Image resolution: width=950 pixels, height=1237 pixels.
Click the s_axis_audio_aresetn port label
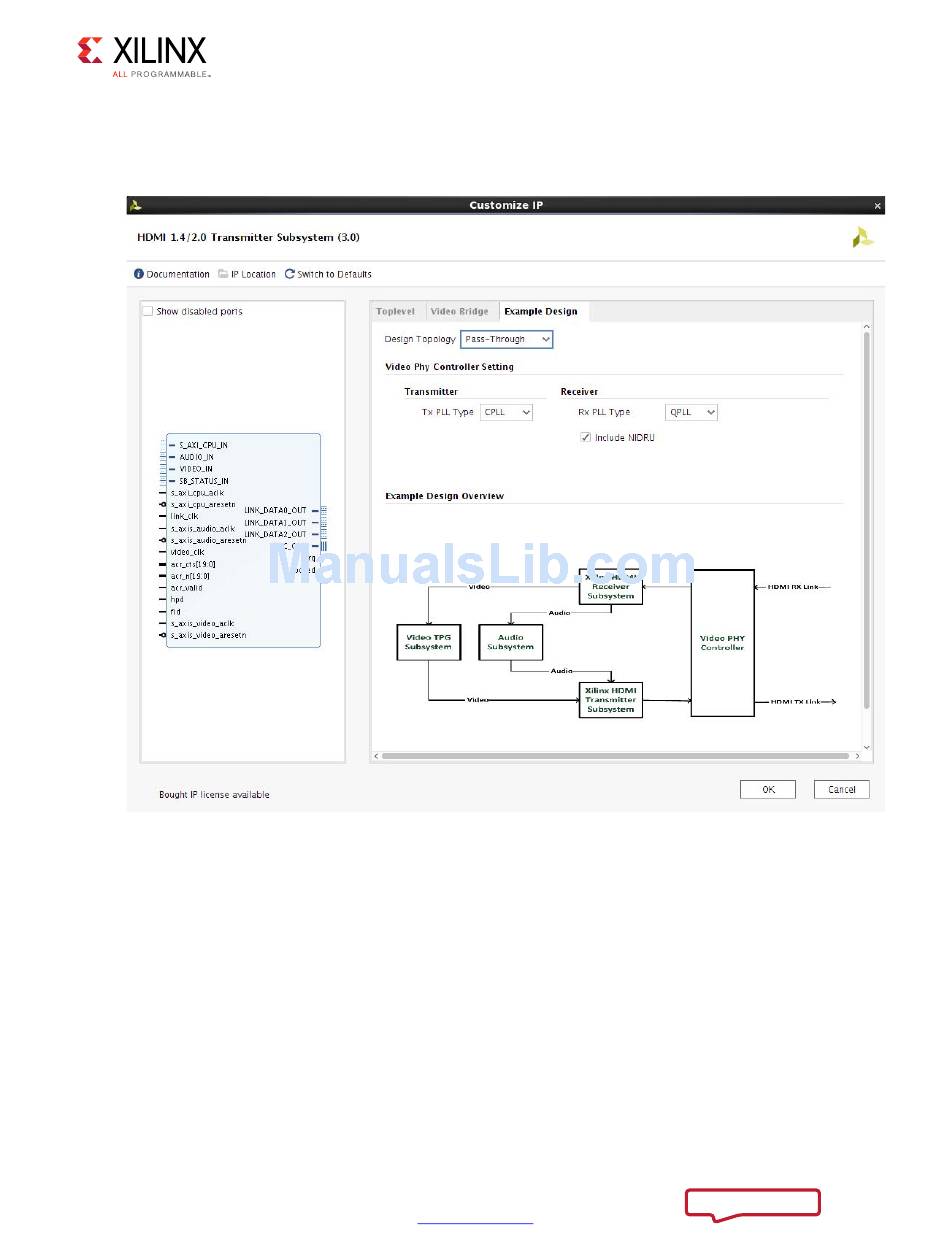tap(209, 540)
